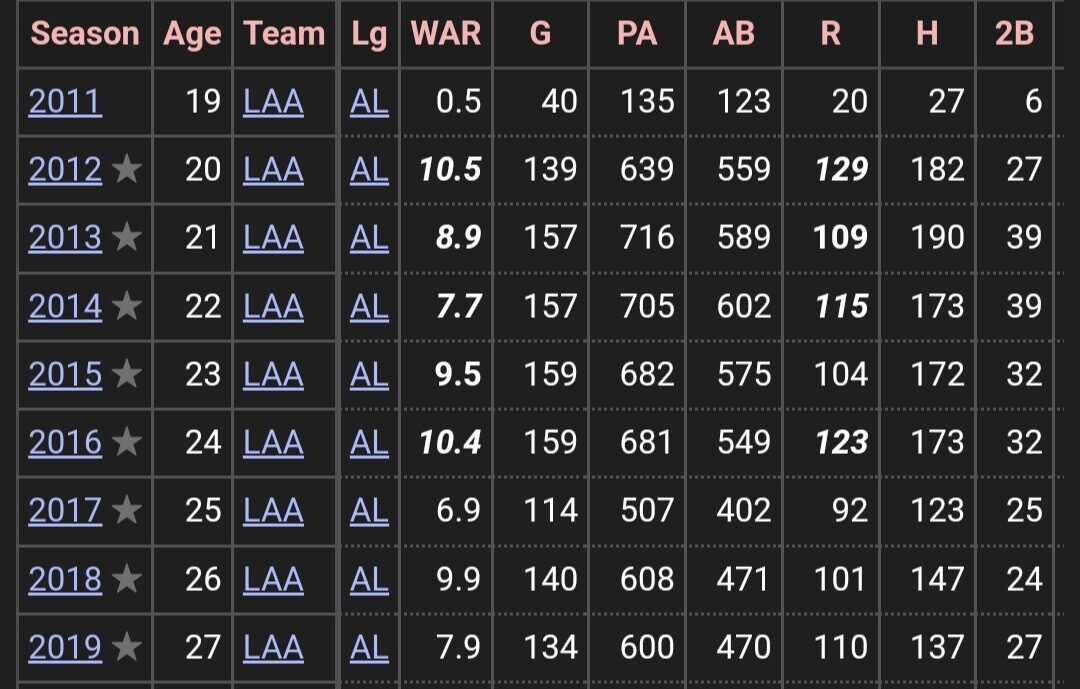This screenshot has width=1080, height=689.
Task: Open the 2016 season link
Action: tap(65, 442)
